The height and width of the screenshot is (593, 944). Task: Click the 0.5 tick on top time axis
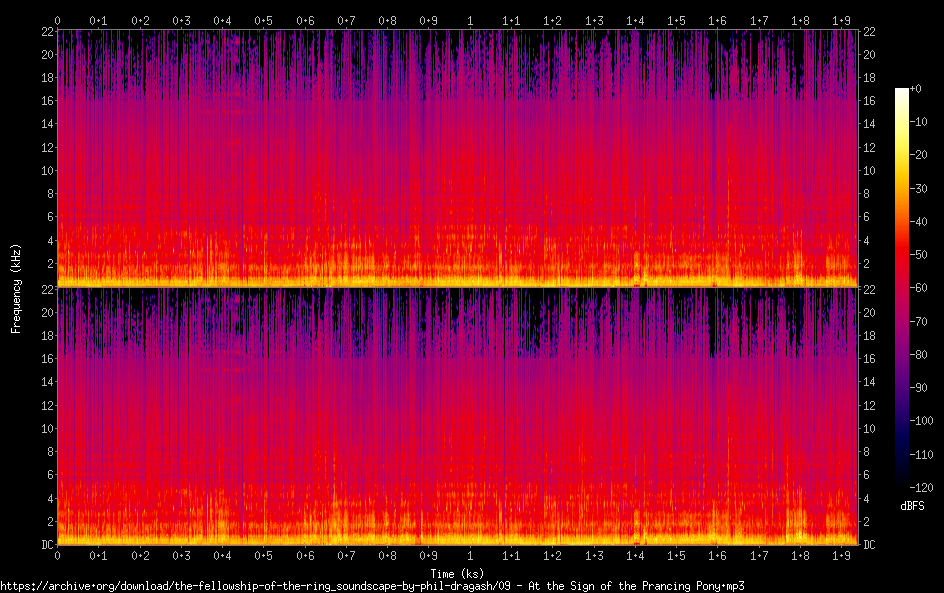click(264, 20)
